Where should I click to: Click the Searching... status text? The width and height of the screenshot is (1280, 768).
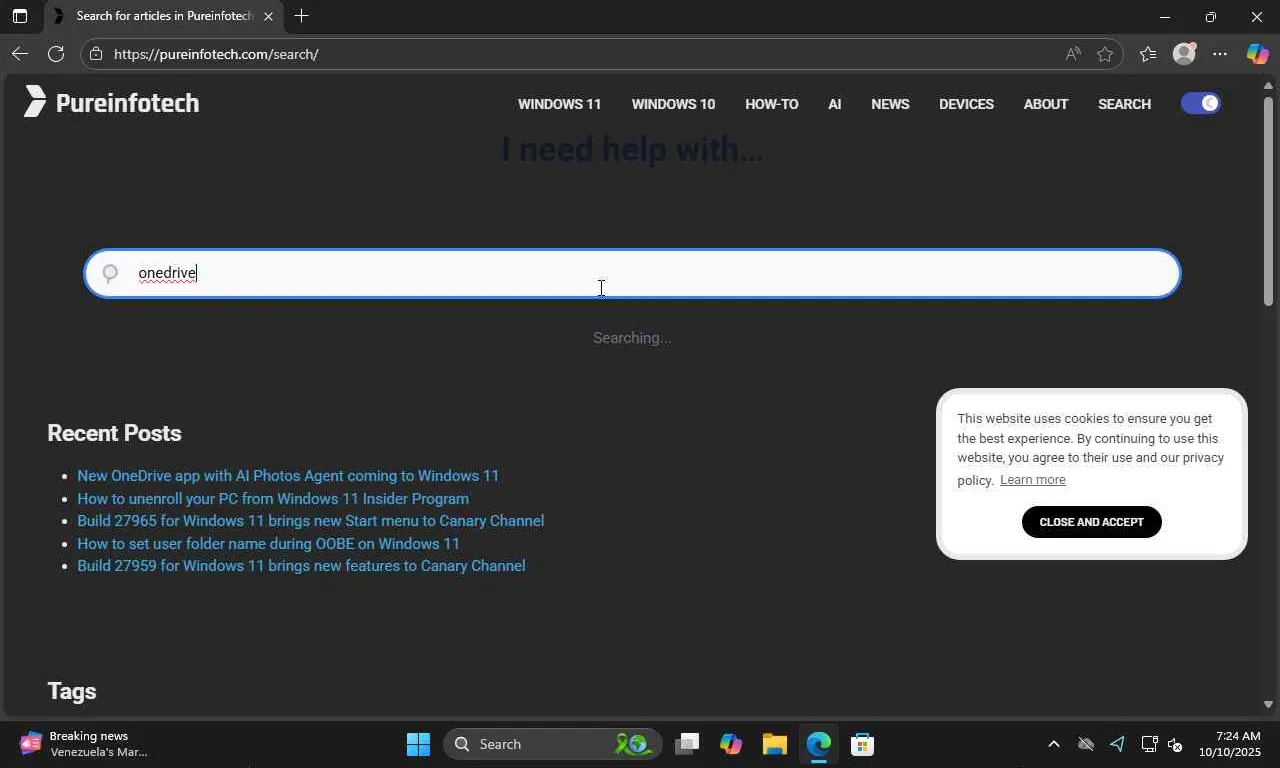(632, 338)
